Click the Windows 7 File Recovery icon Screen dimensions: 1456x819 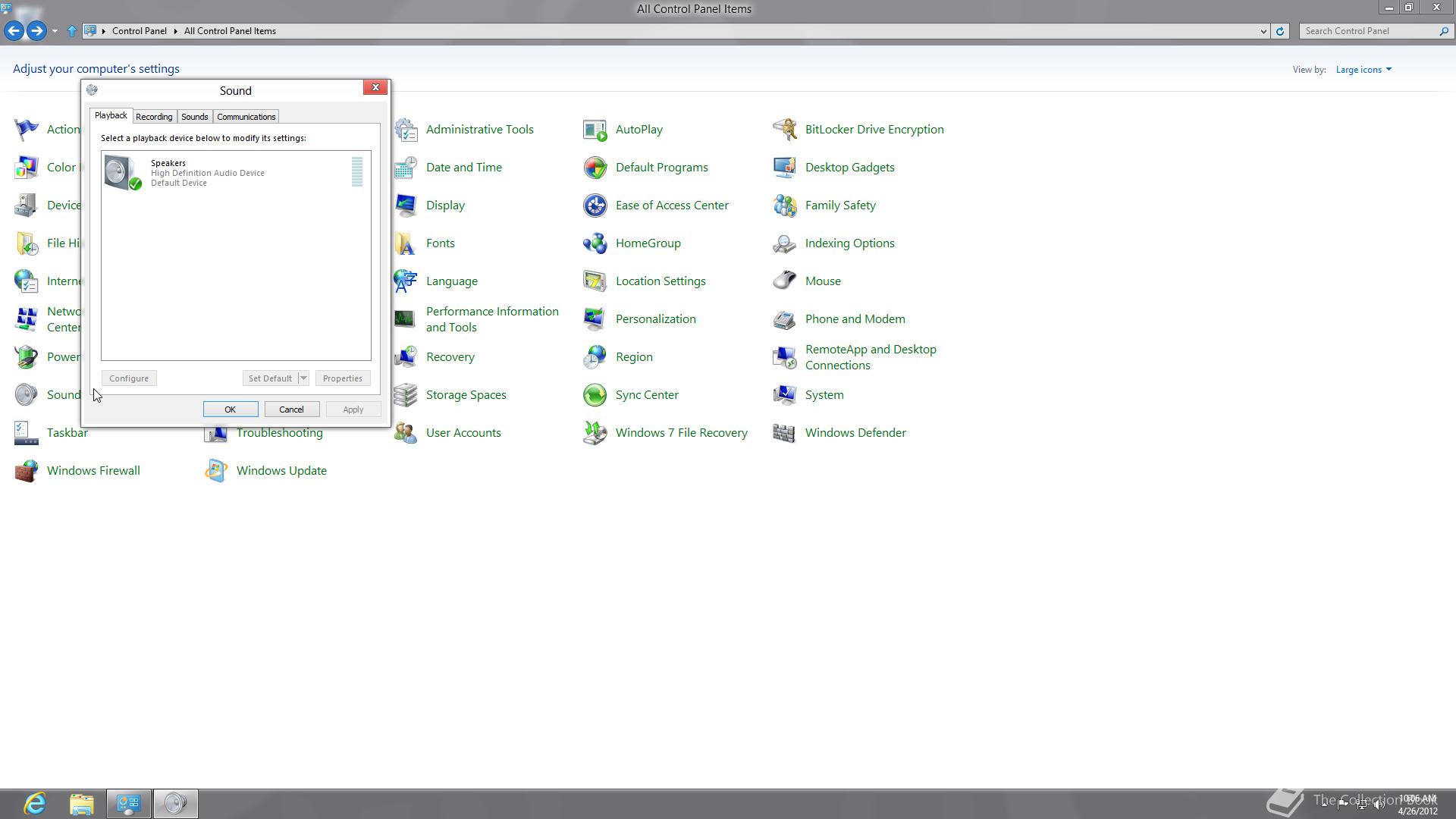(595, 433)
